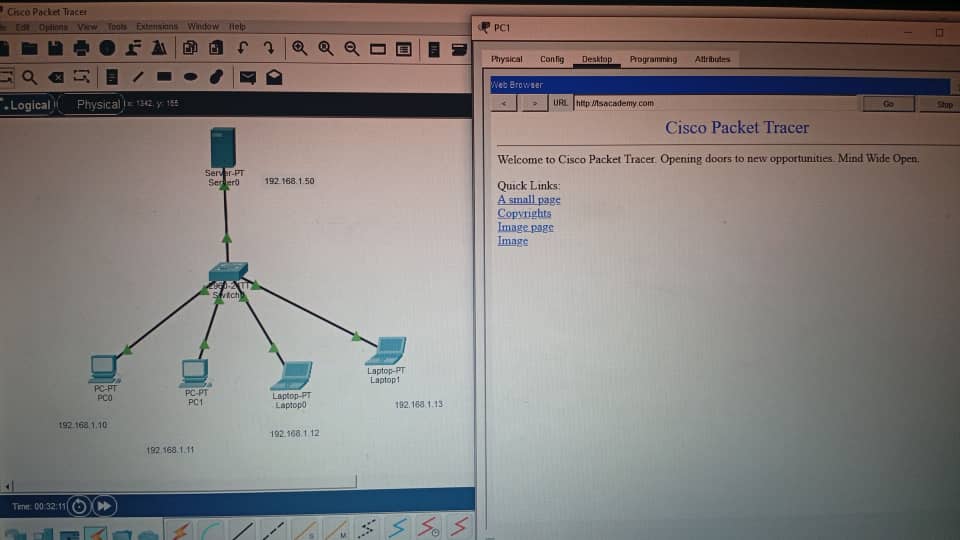This screenshot has width=960, height=540.
Task: Click the Server0 device on the canvas
Action: point(223,147)
